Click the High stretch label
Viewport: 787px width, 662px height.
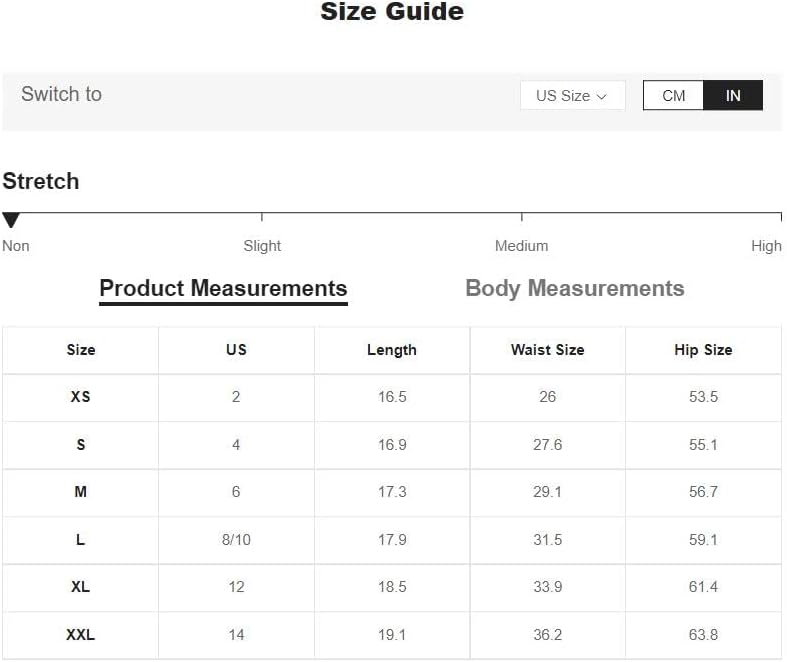point(766,246)
